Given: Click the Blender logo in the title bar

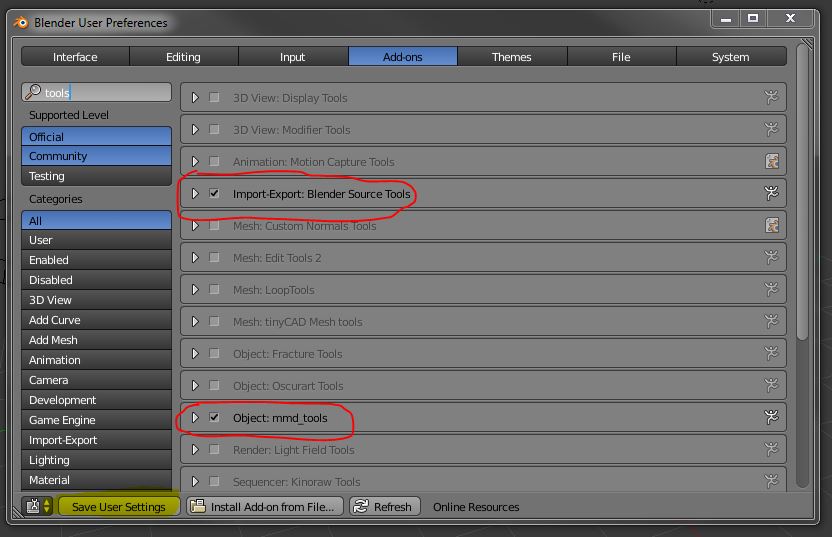Looking at the screenshot, I should [x=21, y=23].
